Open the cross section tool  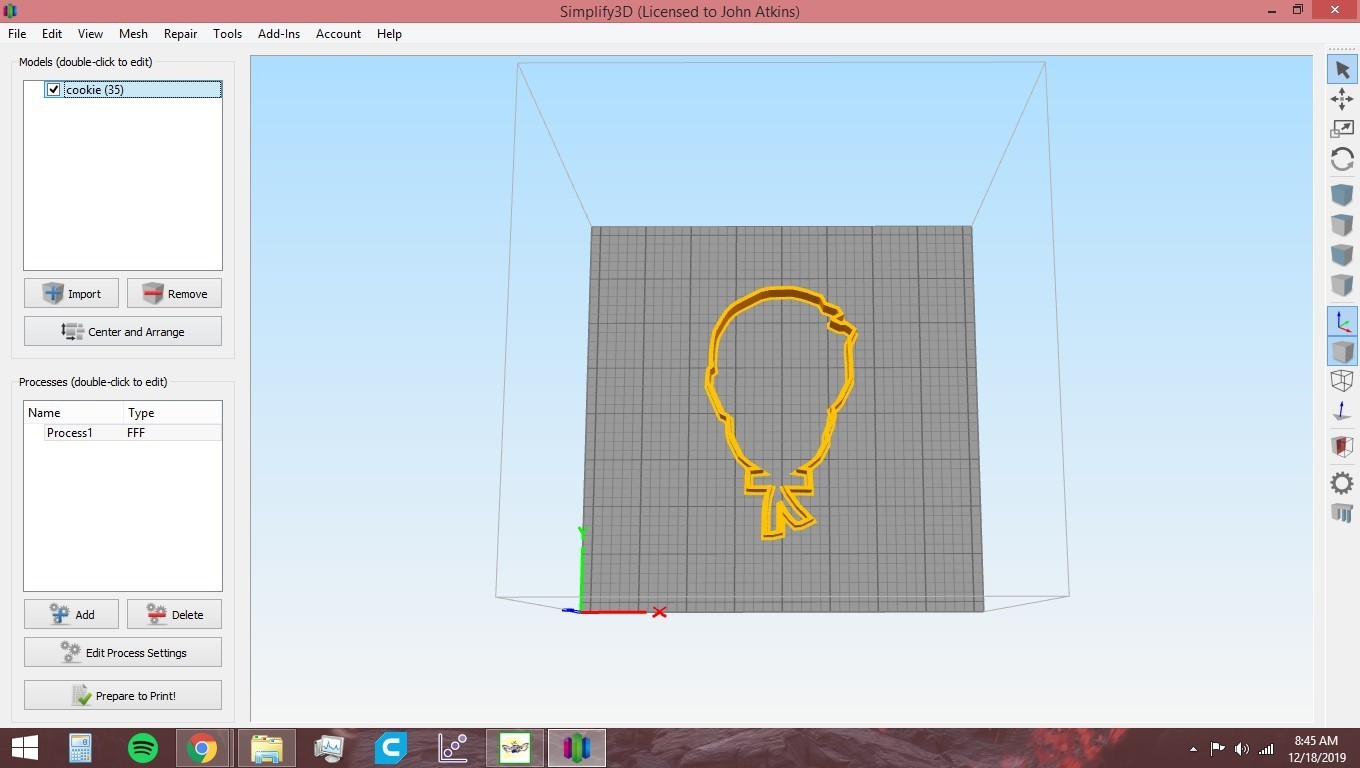coord(1342,446)
